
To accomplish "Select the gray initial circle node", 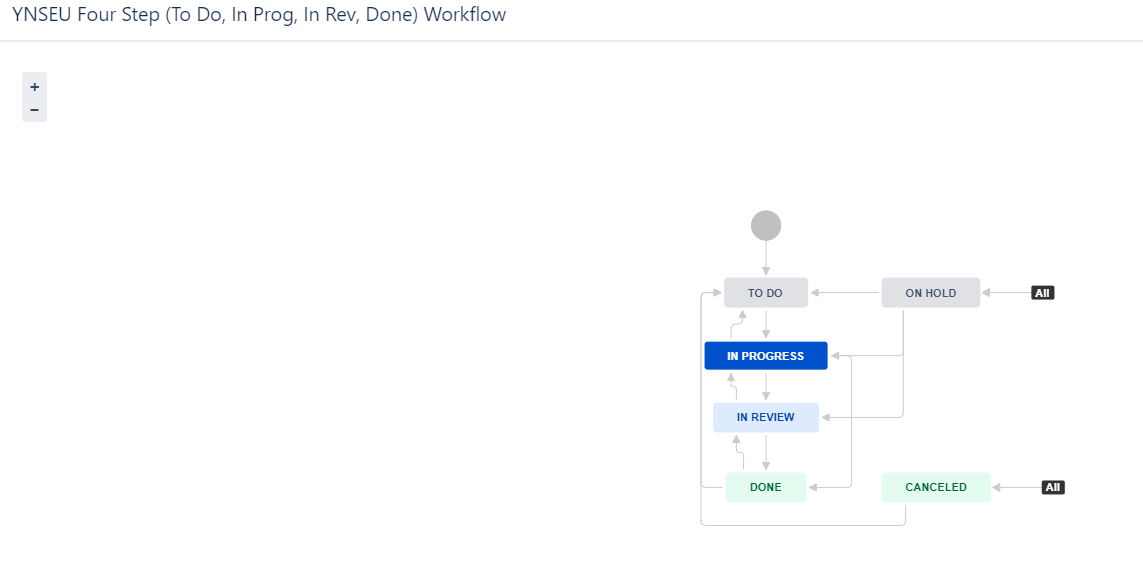I will pos(765,225).
